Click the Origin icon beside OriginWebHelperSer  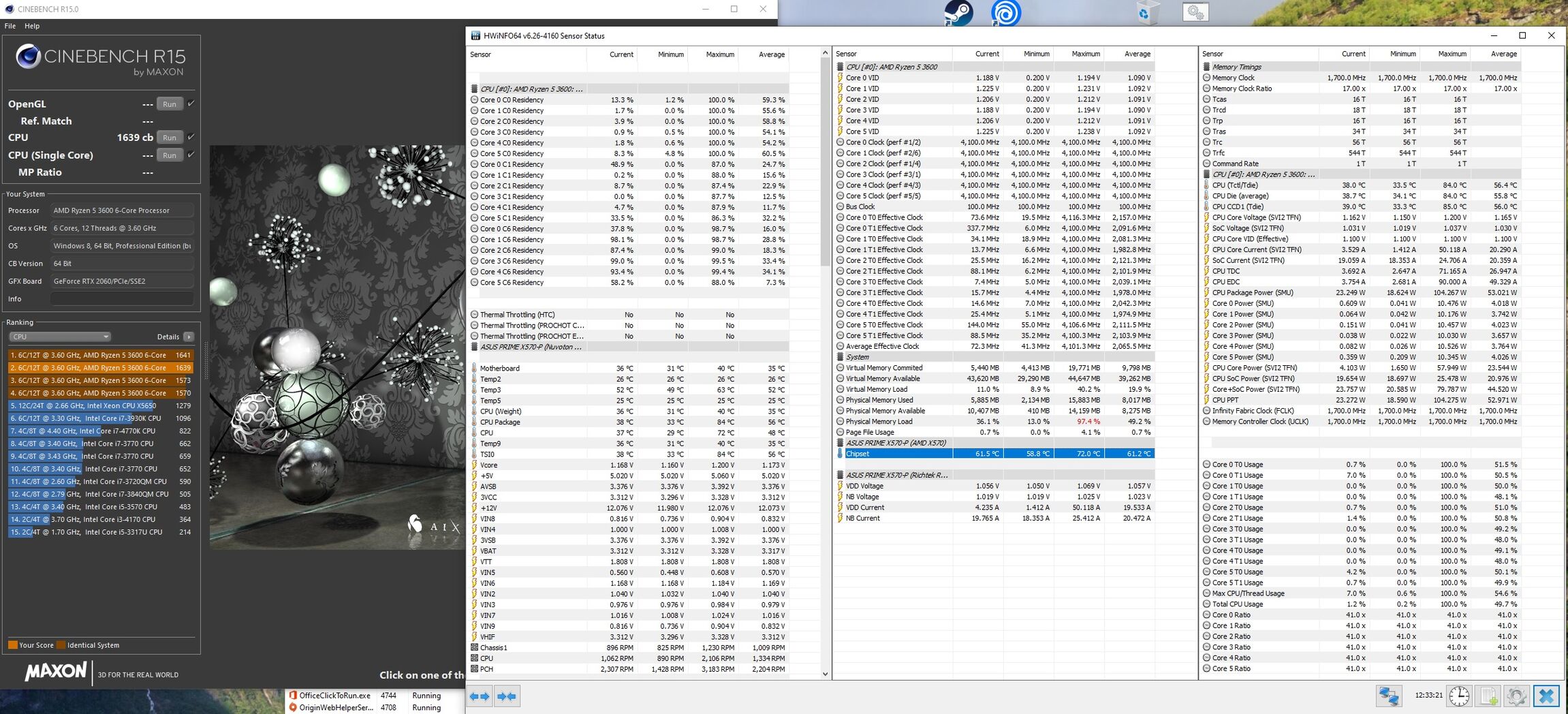293,708
